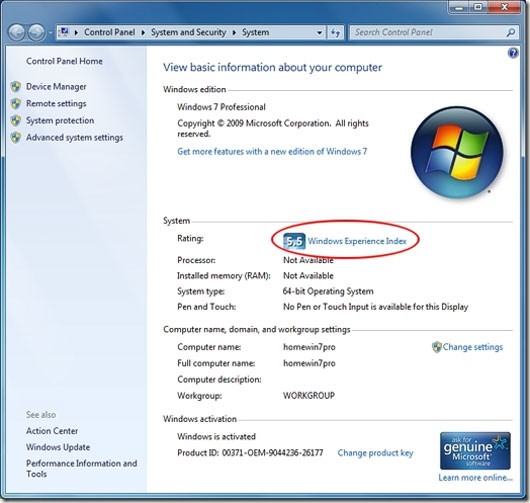Click the computer icon in address bar

point(64,32)
